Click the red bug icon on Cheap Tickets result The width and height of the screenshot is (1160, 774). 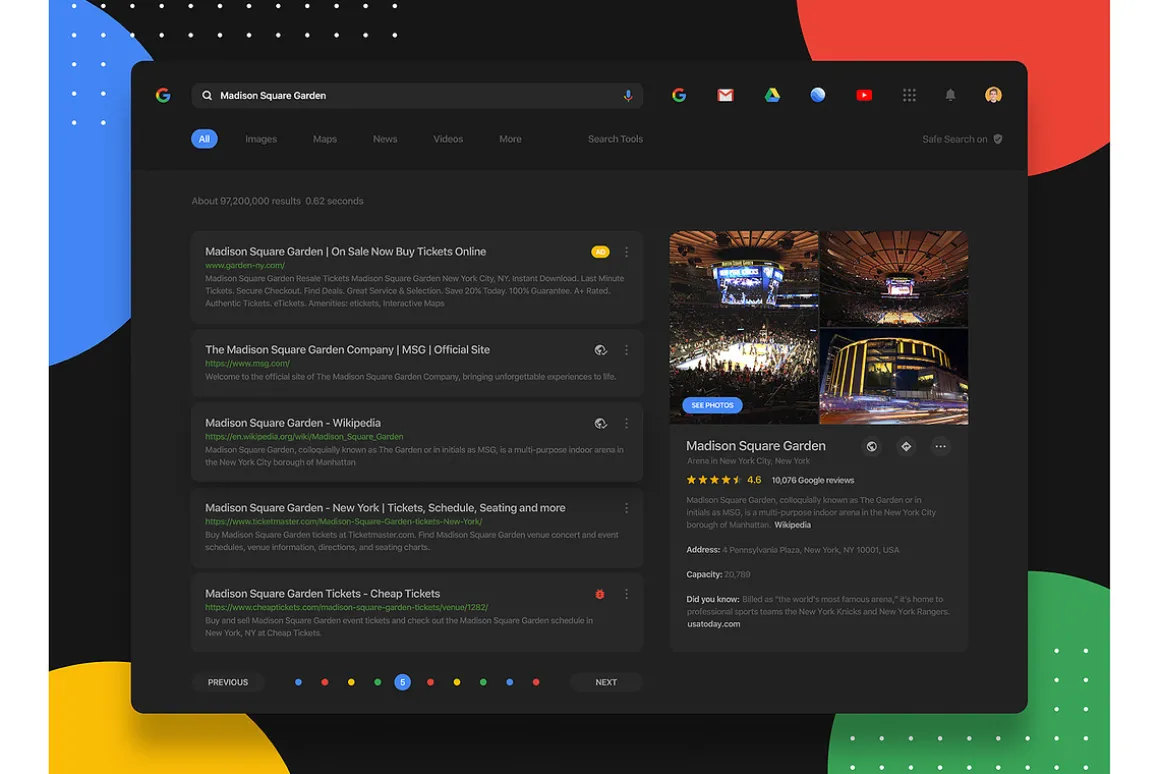[600, 594]
